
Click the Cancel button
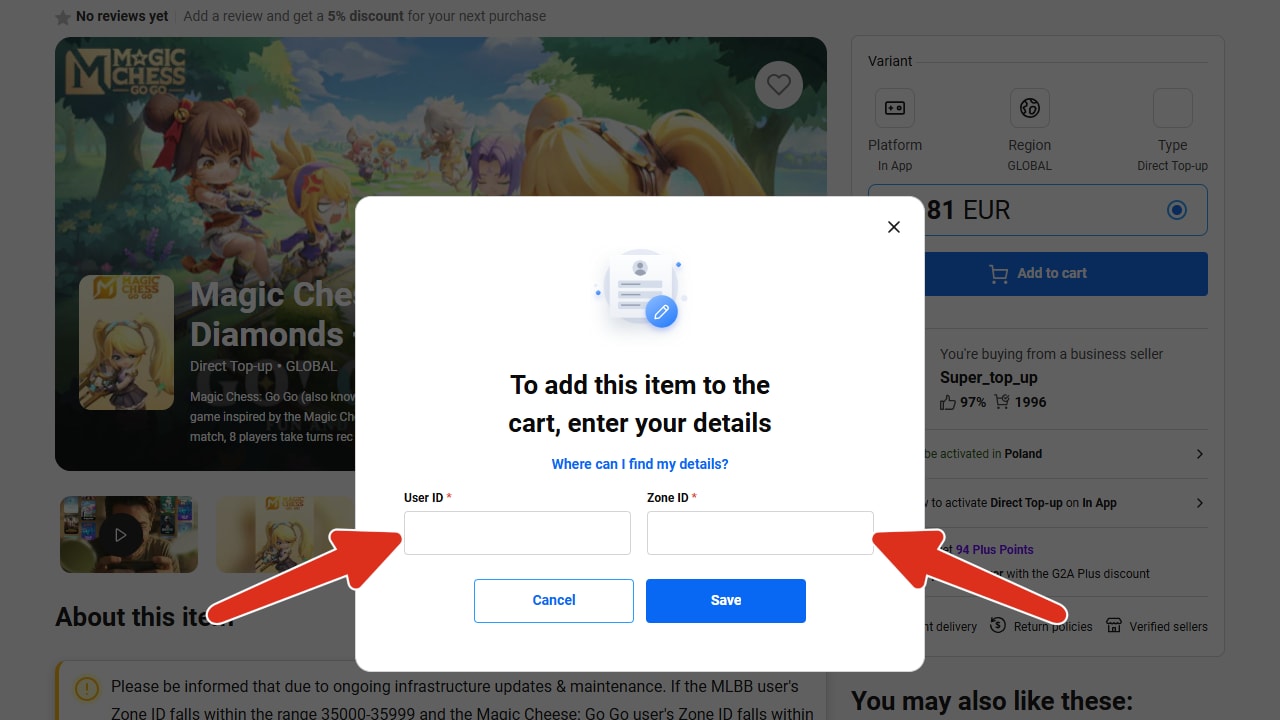[x=554, y=601]
